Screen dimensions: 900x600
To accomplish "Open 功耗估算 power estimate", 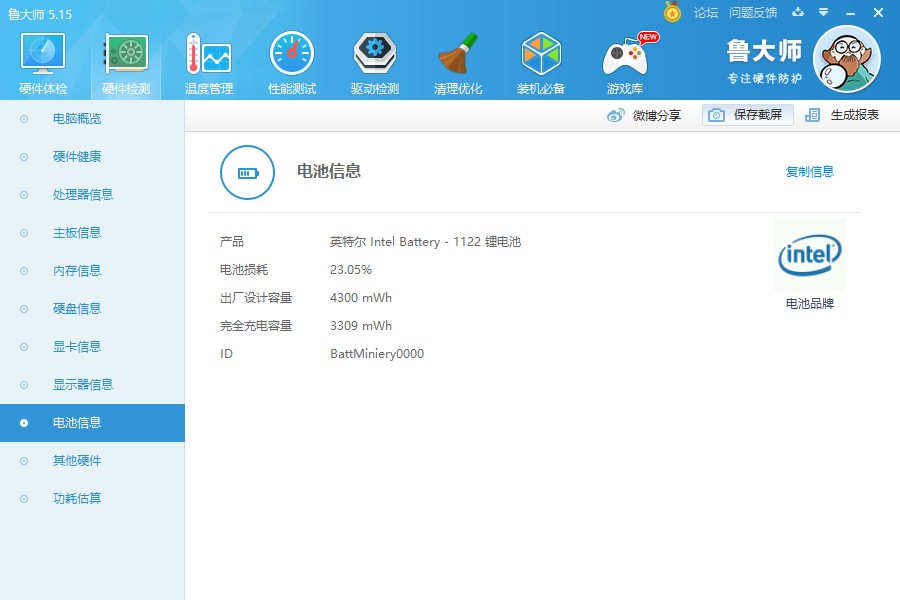I will point(77,498).
